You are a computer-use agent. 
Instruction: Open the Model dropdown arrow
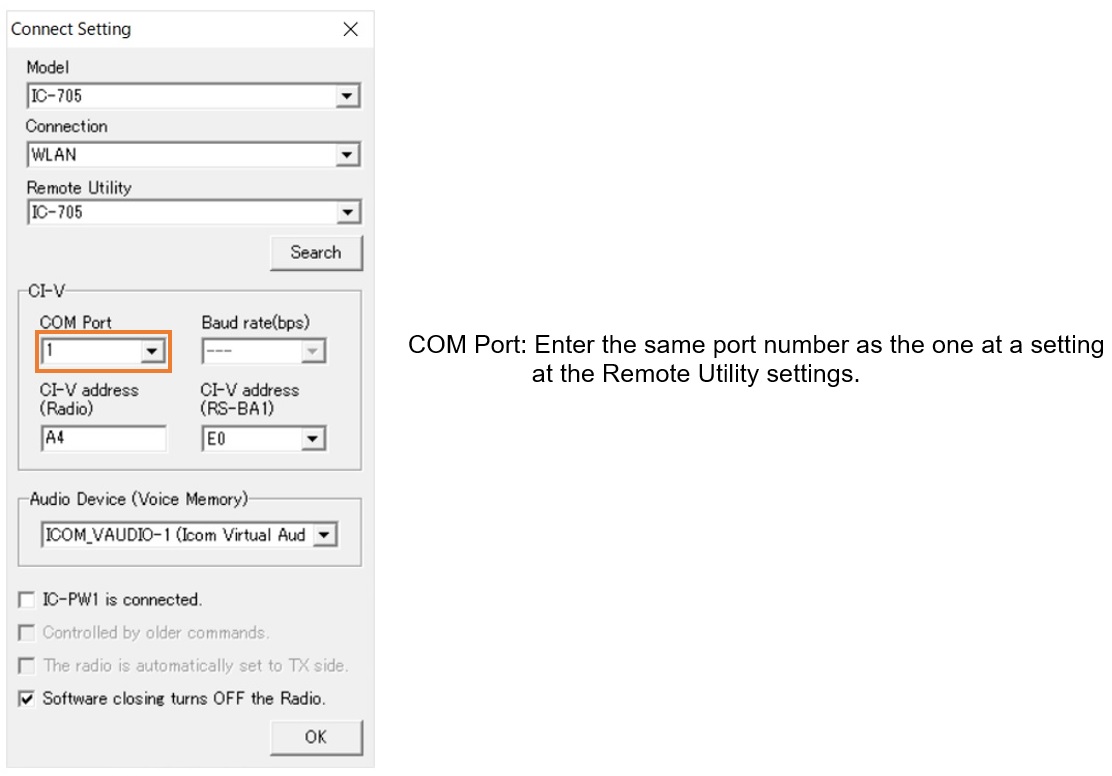coord(347,96)
